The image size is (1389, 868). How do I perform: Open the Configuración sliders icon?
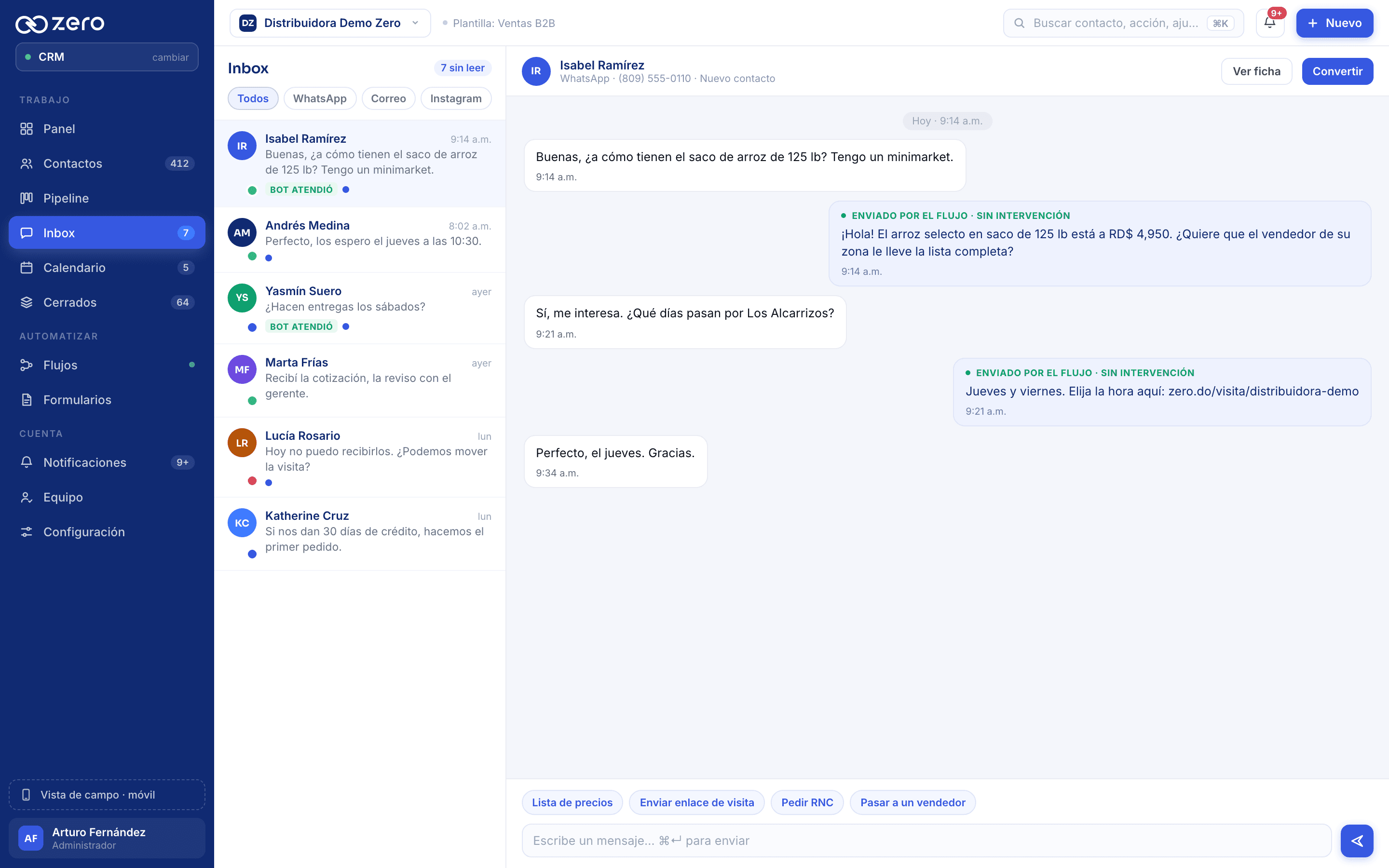click(27, 531)
